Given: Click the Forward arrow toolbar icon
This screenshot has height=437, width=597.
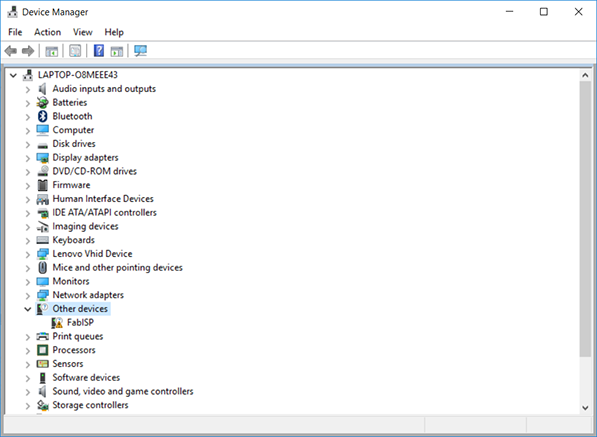Looking at the screenshot, I should tap(28, 51).
